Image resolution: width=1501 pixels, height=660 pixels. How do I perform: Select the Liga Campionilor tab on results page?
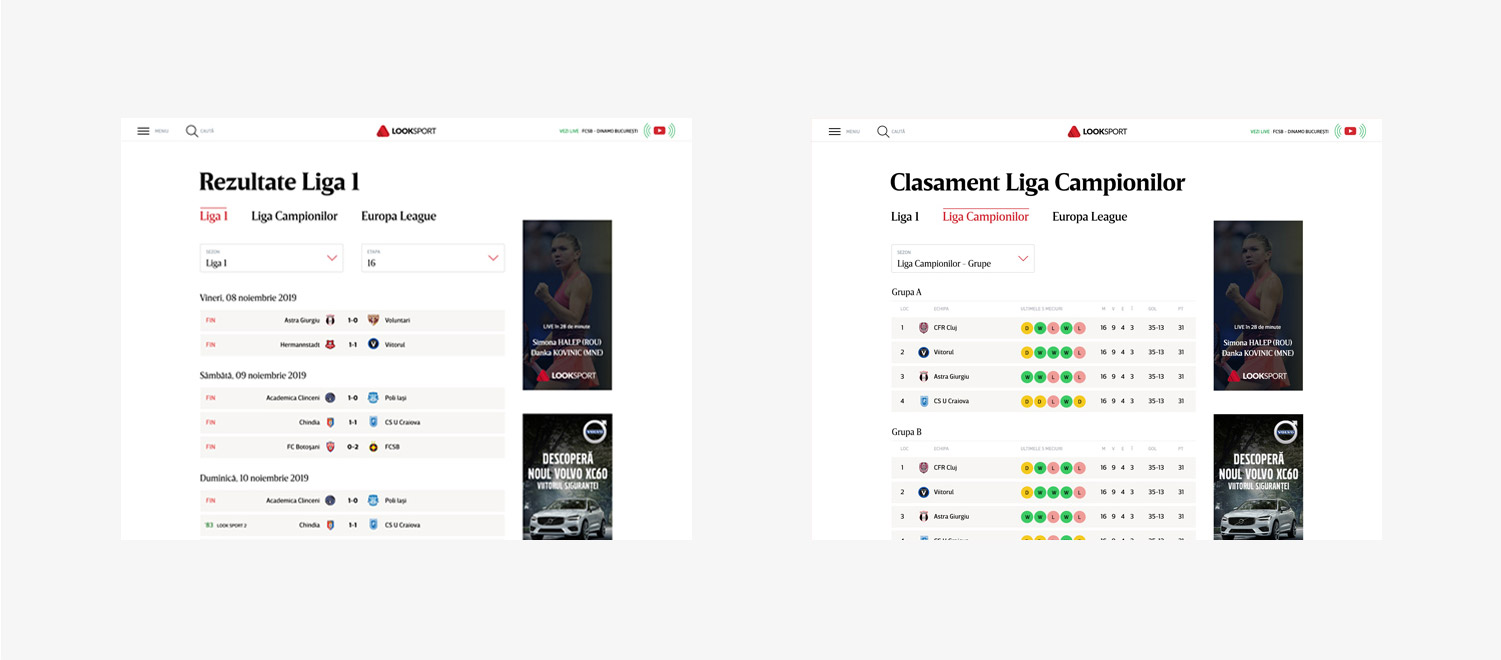[294, 216]
